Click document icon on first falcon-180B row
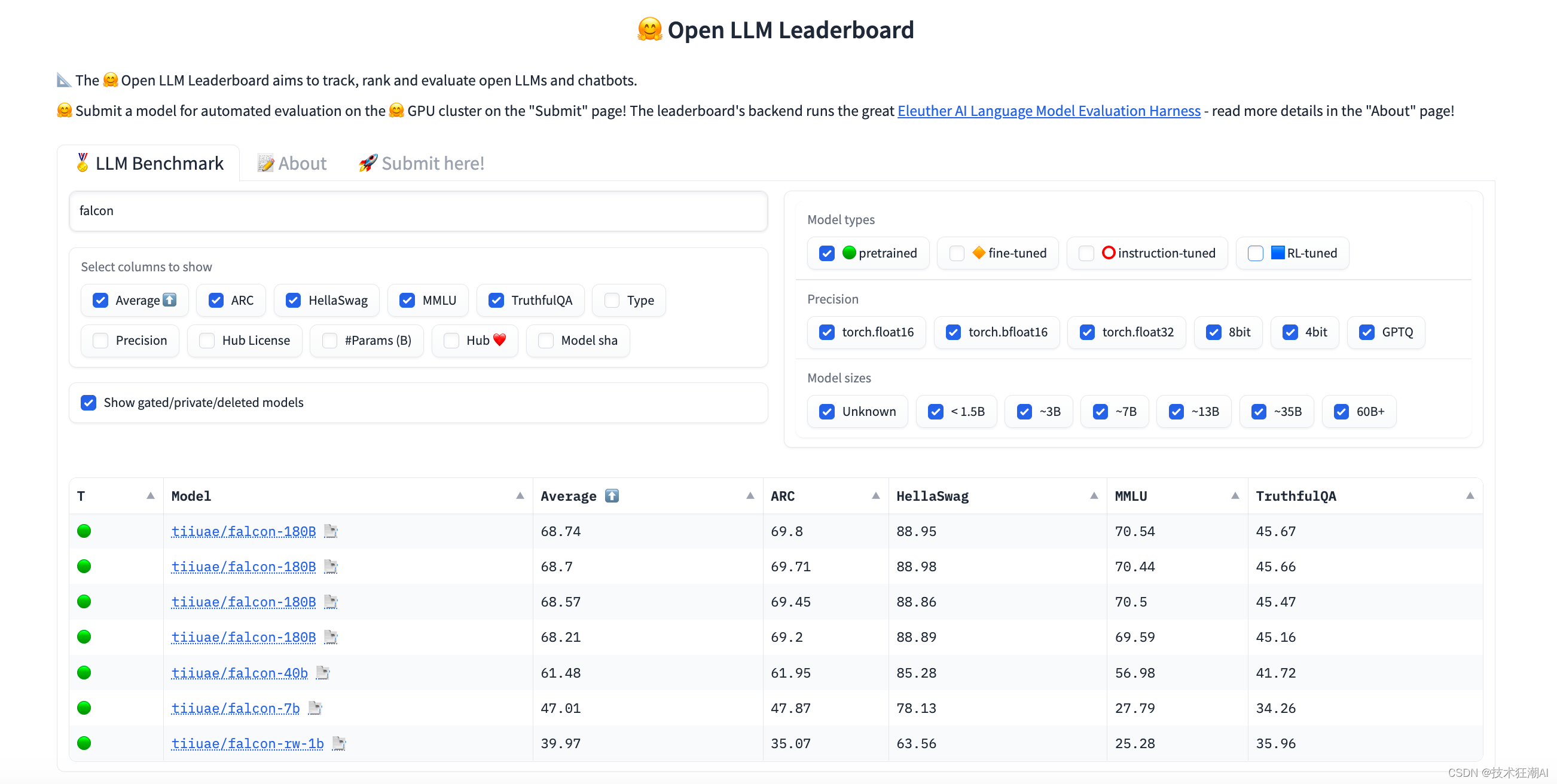 [331, 531]
